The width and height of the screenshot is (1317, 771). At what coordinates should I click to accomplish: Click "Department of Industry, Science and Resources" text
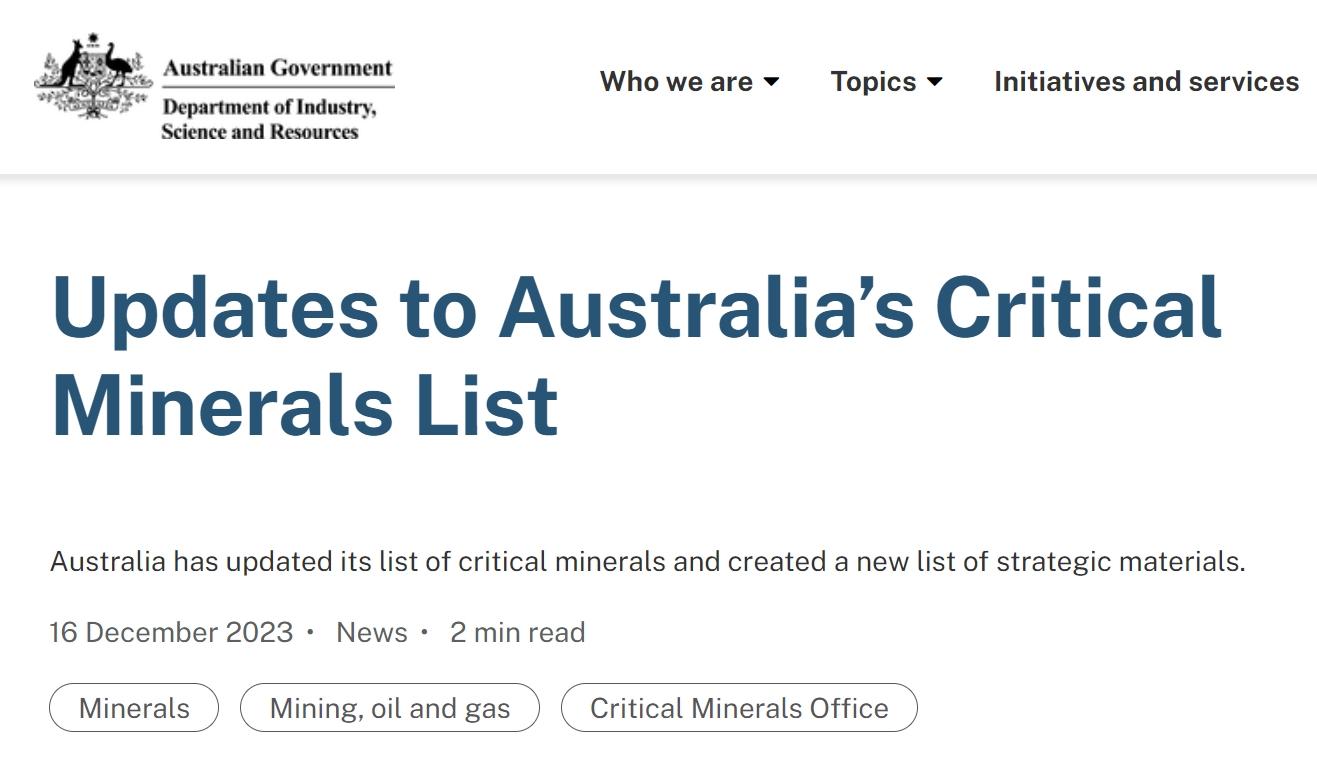(x=268, y=119)
